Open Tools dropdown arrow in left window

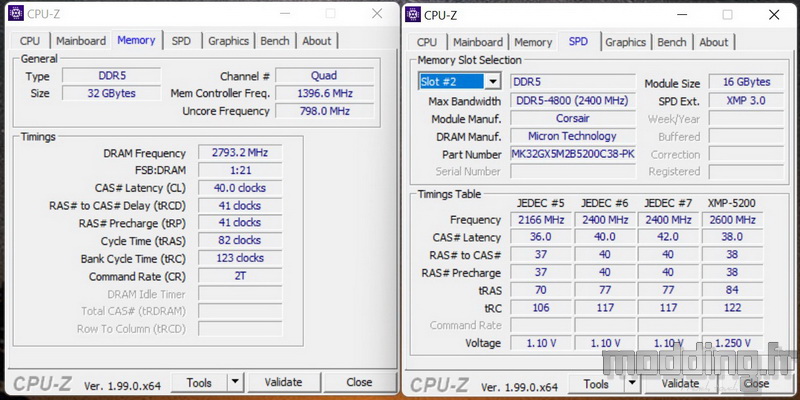click(x=235, y=382)
